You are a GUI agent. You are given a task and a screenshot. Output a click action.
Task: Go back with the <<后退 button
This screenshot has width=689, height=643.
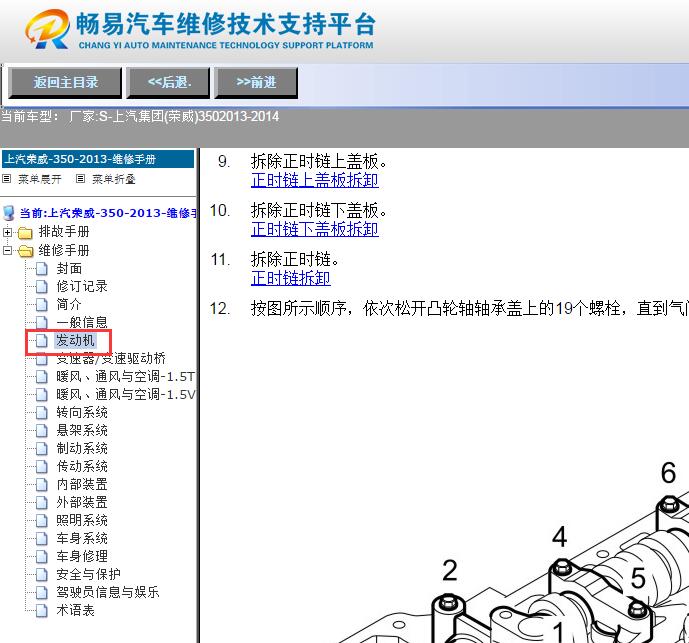168,82
